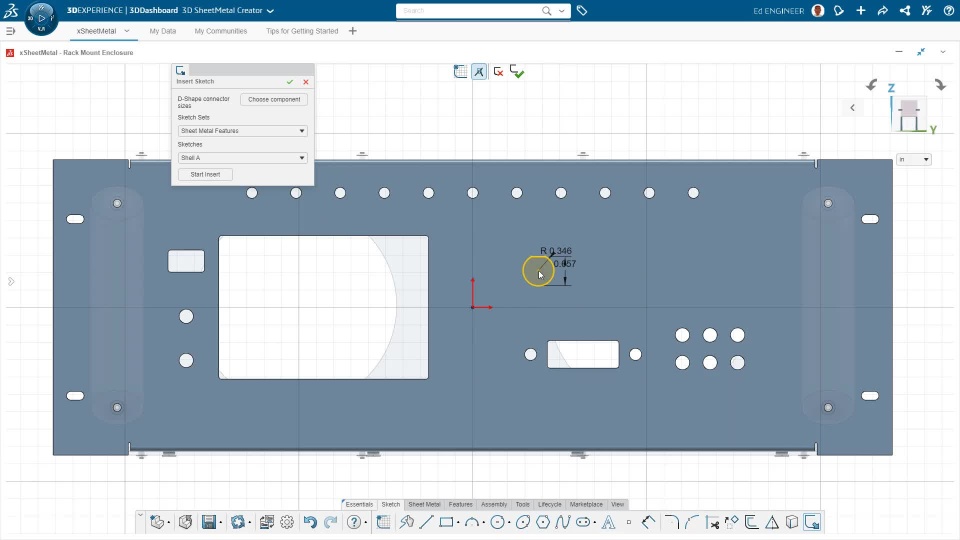Image resolution: width=960 pixels, height=540 pixels.
Task: Select the sketch Point tool
Action: click(x=629, y=522)
